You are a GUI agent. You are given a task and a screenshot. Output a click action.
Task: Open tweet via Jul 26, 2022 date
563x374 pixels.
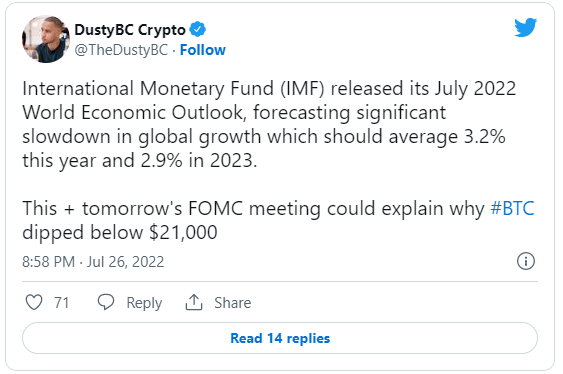pos(125,262)
